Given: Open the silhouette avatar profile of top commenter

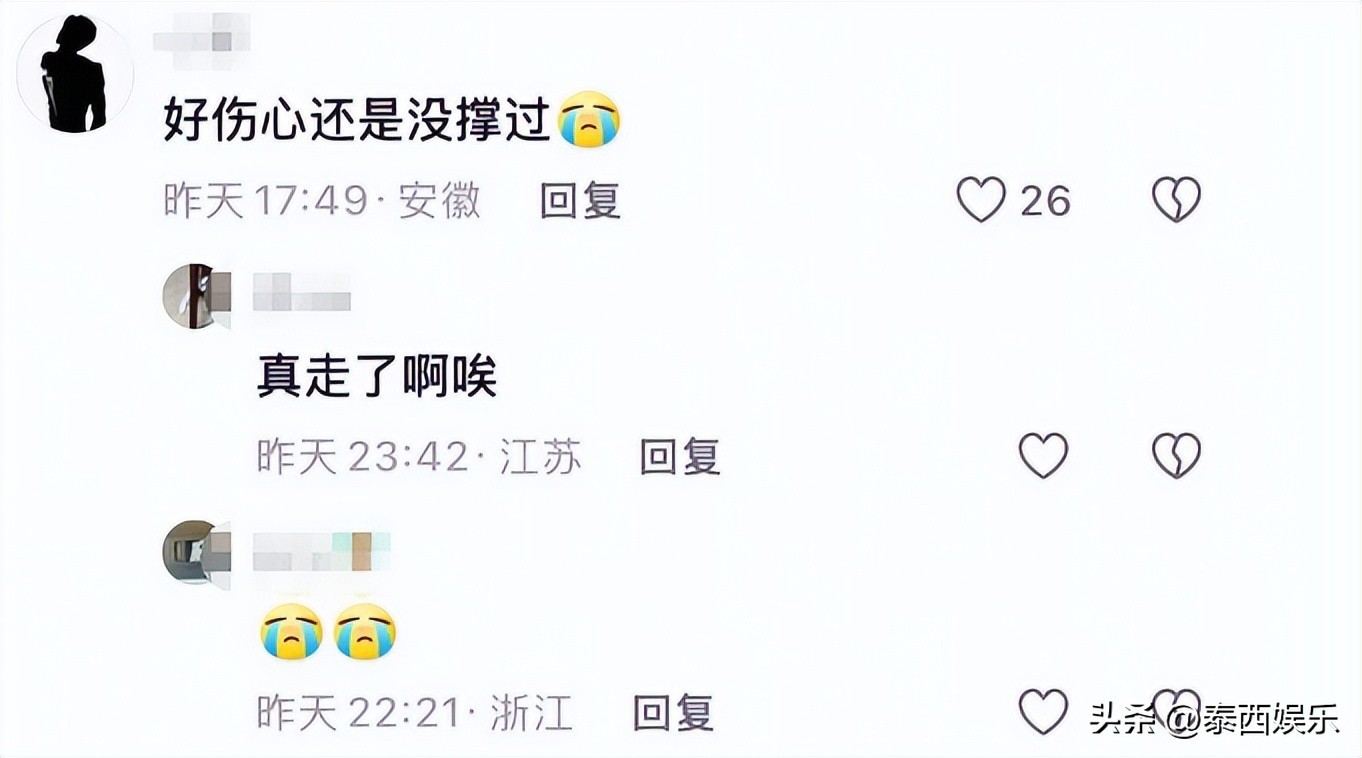Looking at the screenshot, I should tap(75, 73).
